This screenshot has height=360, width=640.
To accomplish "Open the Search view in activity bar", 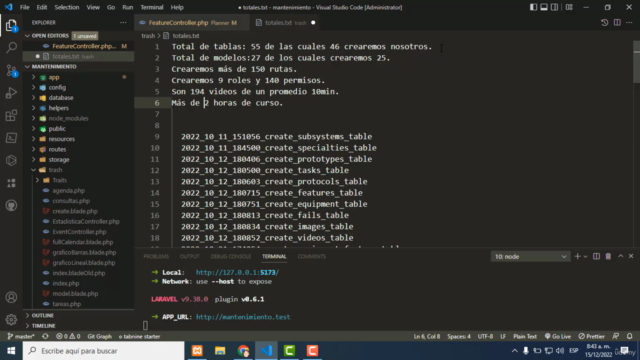I will [x=11, y=48].
